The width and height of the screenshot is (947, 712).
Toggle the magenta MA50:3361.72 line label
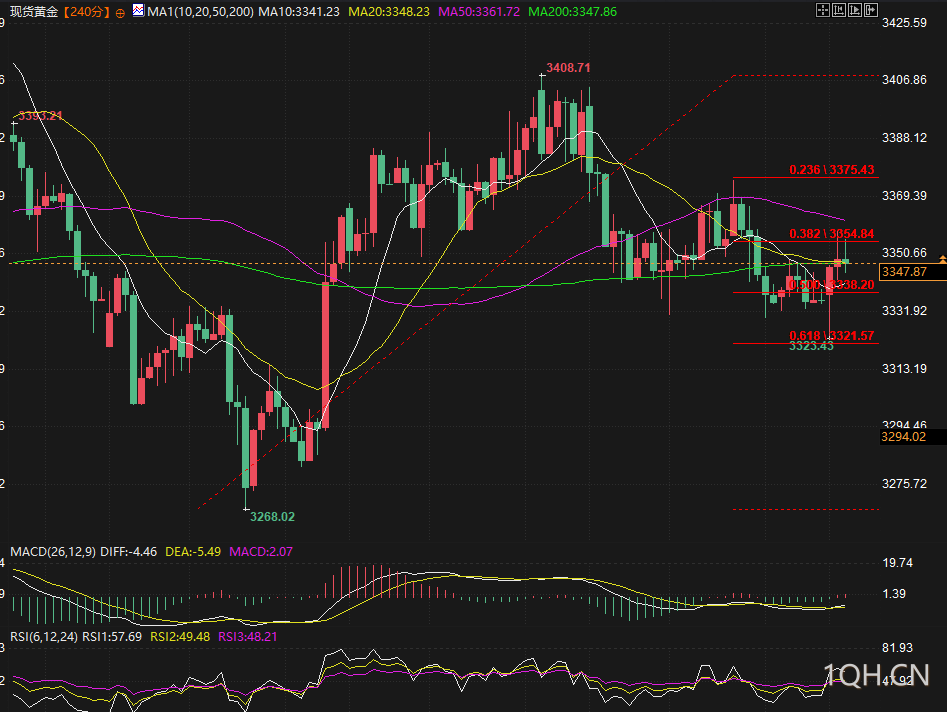(479, 11)
